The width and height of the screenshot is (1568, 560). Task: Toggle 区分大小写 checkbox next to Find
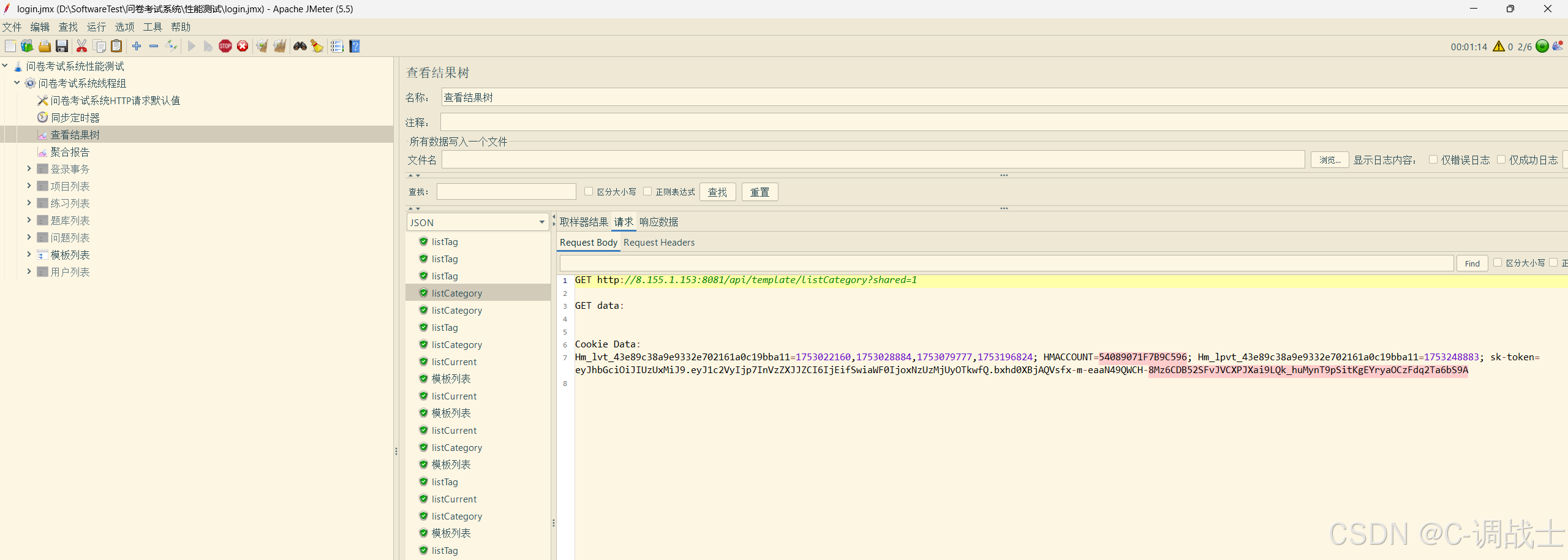(1498, 262)
